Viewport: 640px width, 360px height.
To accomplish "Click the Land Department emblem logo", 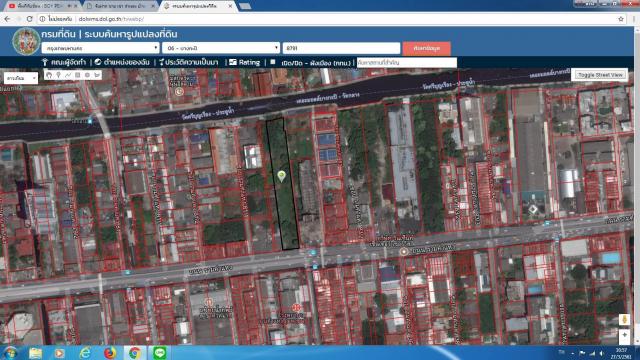I will click(x=26, y=42).
